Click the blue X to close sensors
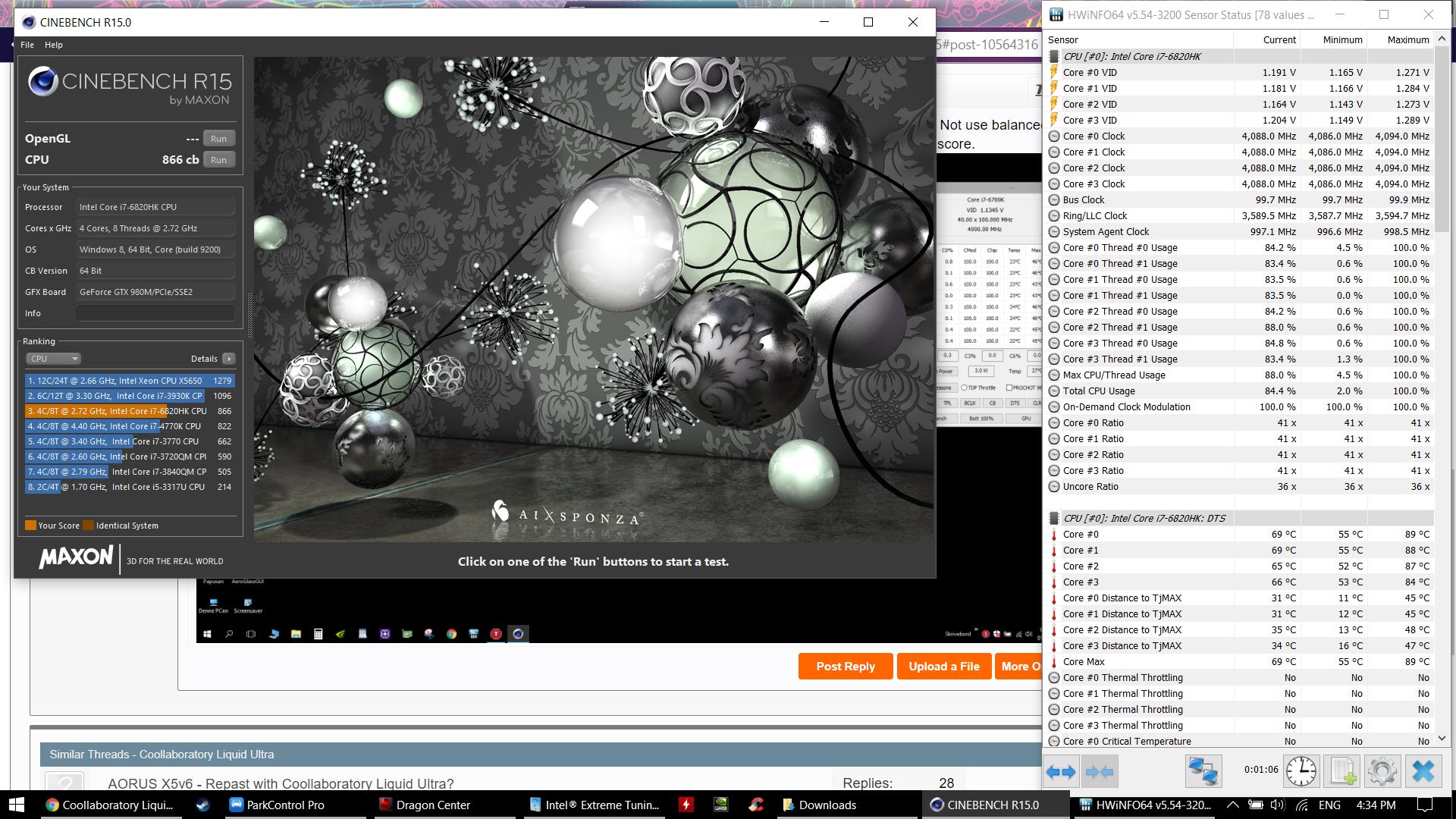This screenshot has height=819, width=1456. click(x=1423, y=772)
